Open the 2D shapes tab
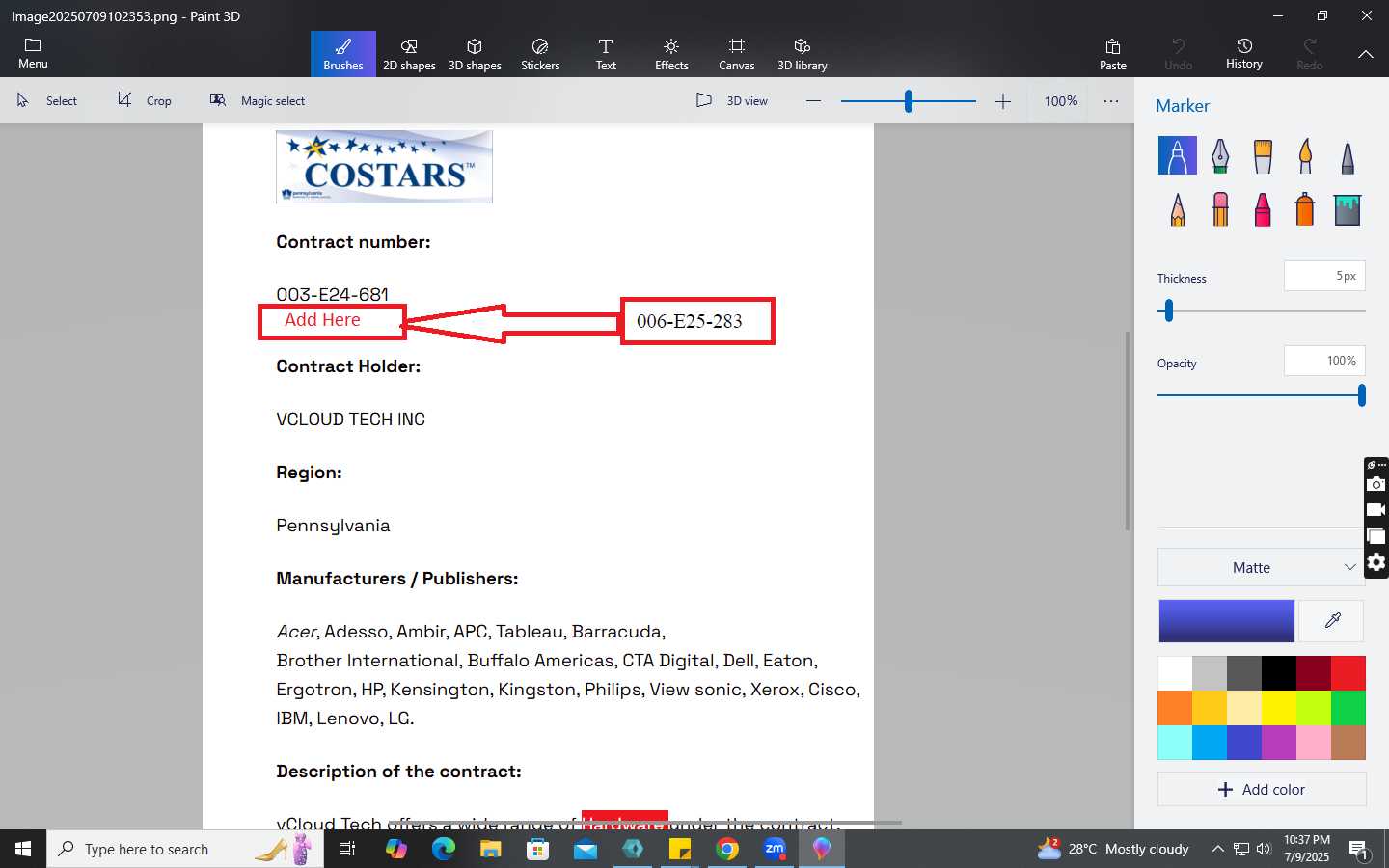This screenshot has width=1389, height=868. click(x=409, y=54)
